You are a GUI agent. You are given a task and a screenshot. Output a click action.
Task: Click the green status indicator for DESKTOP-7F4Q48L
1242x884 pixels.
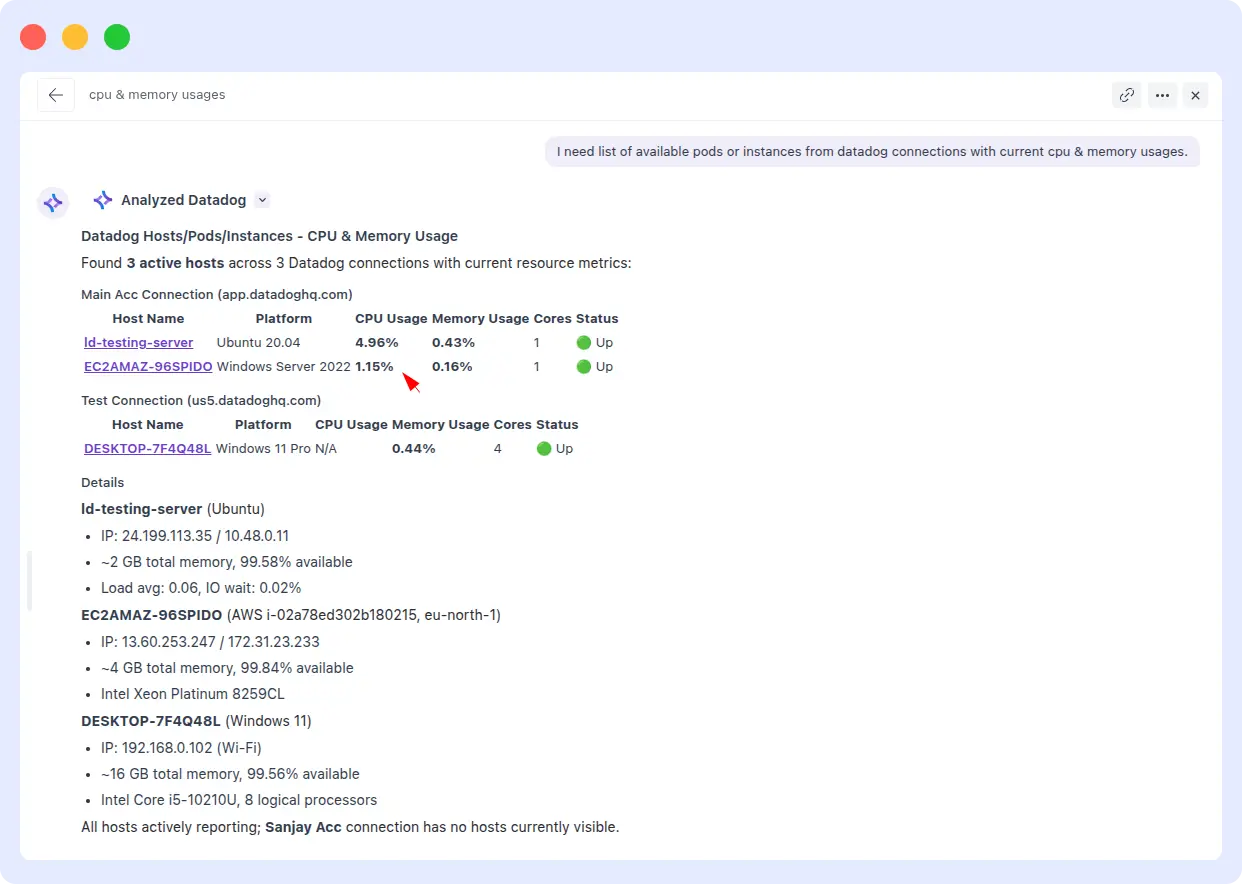(x=543, y=448)
